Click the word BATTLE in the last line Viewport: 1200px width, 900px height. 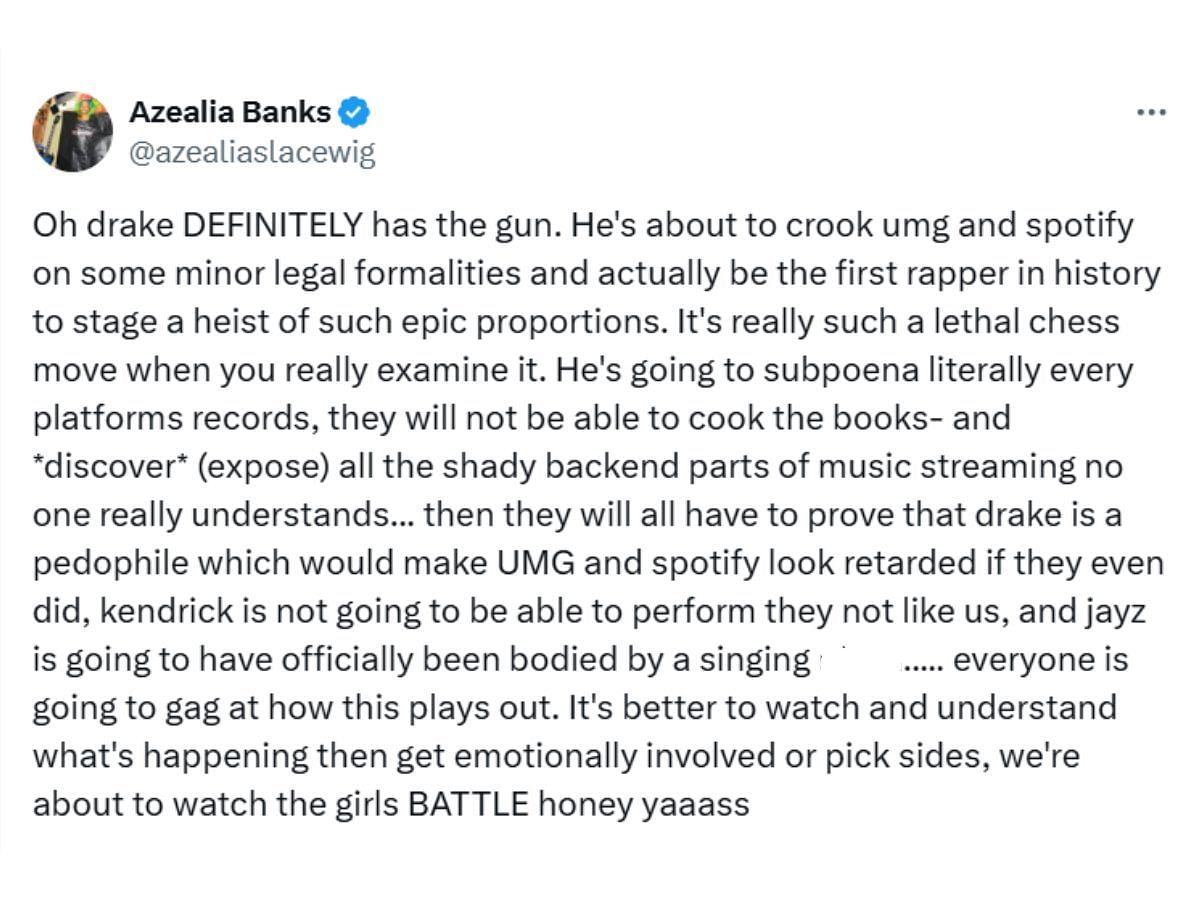point(468,804)
